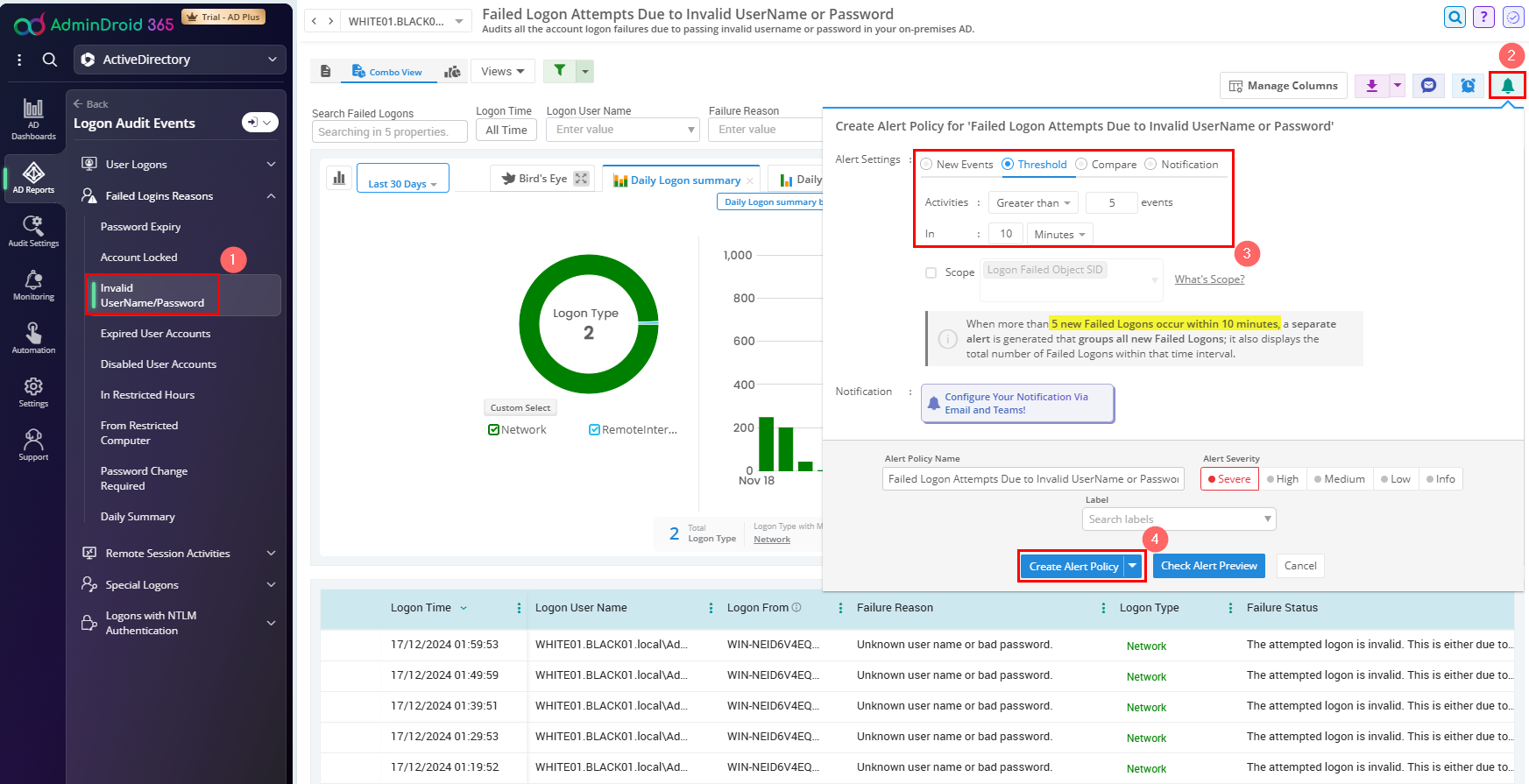Open the download export icon
This screenshot has height=784, width=1529.
coord(1371,86)
